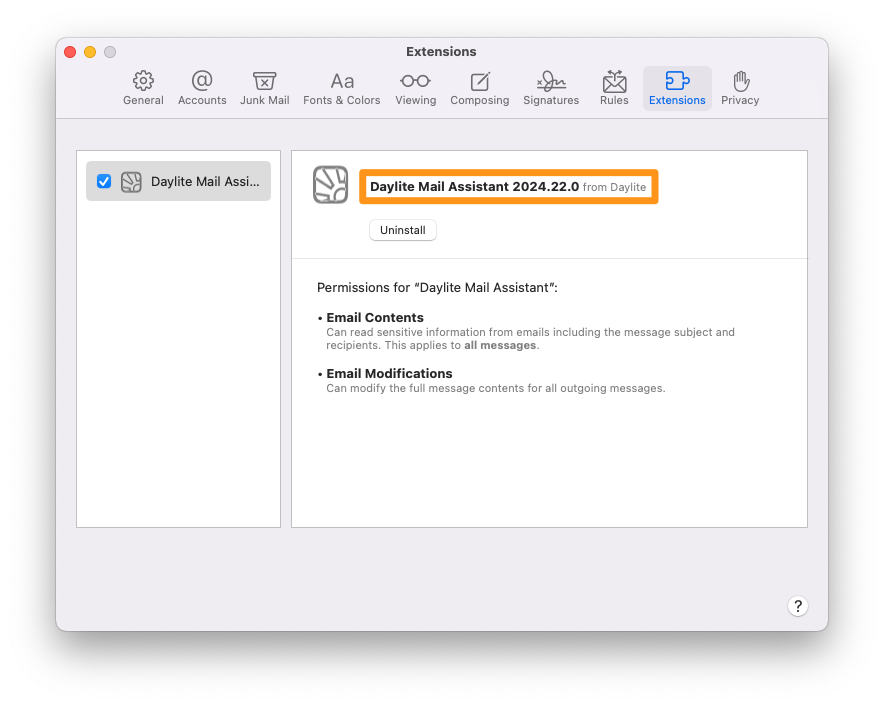Click the Permissions for Daylite Mail Assistant text
The width and height of the screenshot is (884, 705).
point(437,288)
